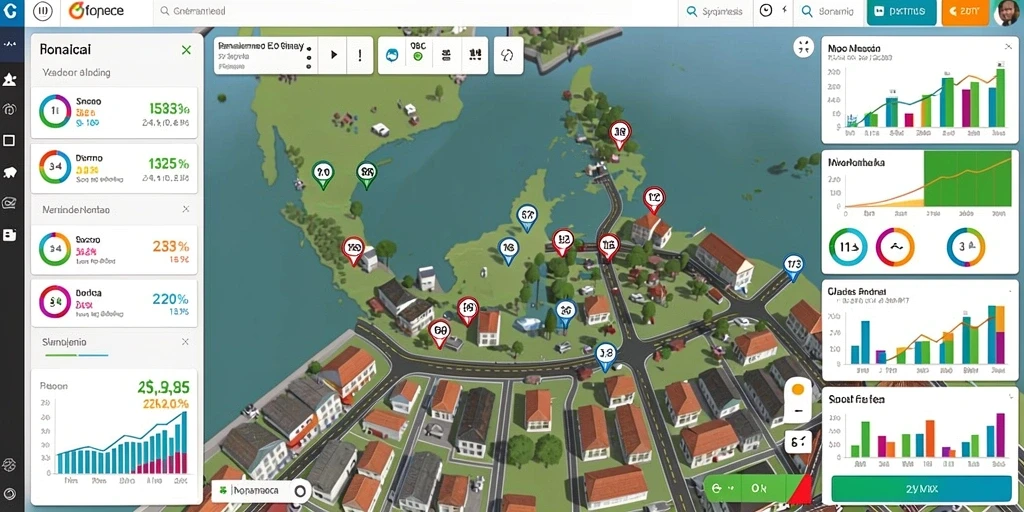Click the blue piggy bank toolbar icon
Screen dimensions: 1024x512
[392, 56]
